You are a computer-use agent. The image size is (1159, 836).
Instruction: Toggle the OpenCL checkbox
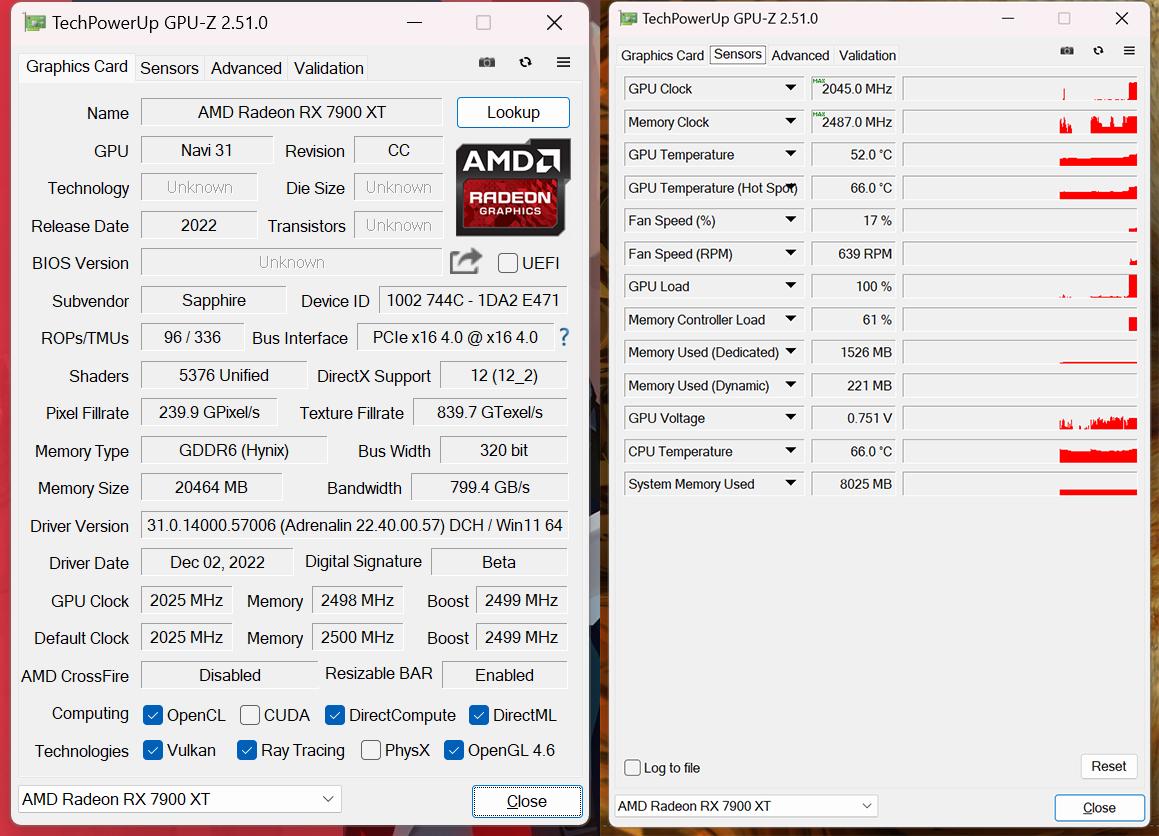pyautogui.click(x=153, y=715)
